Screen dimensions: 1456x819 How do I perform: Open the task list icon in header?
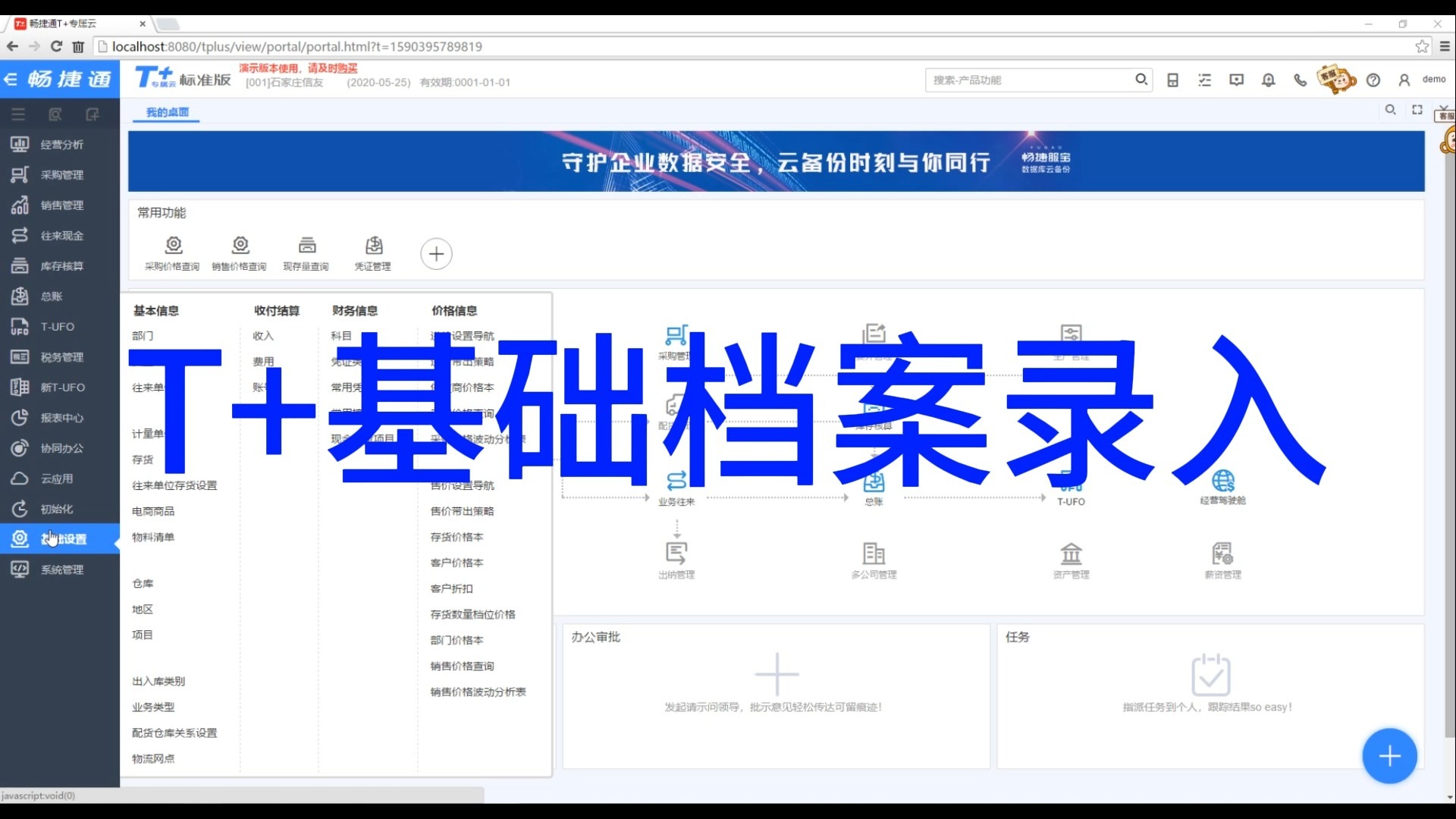1204,80
